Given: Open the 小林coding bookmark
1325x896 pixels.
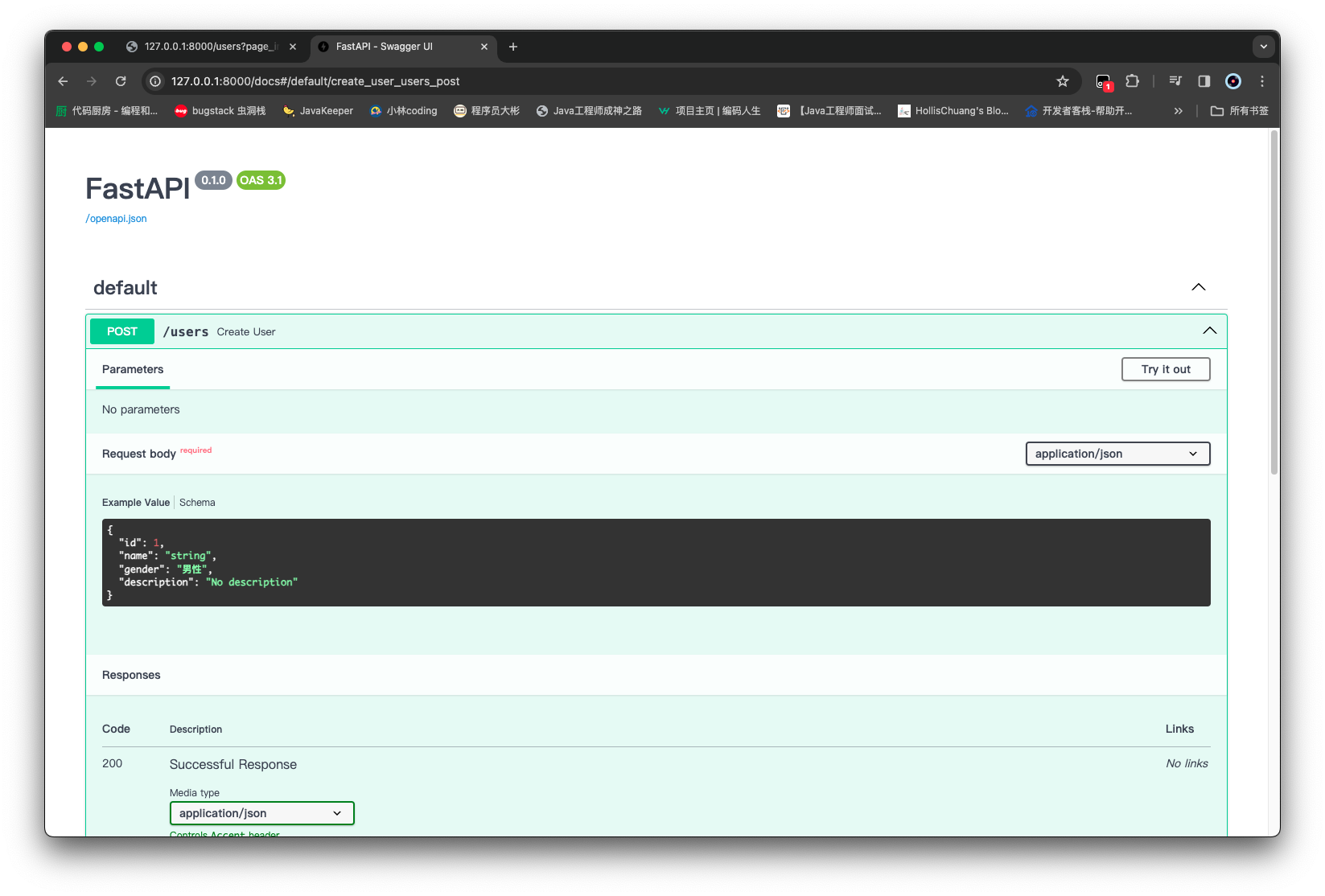Looking at the screenshot, I should coord(404,111).
